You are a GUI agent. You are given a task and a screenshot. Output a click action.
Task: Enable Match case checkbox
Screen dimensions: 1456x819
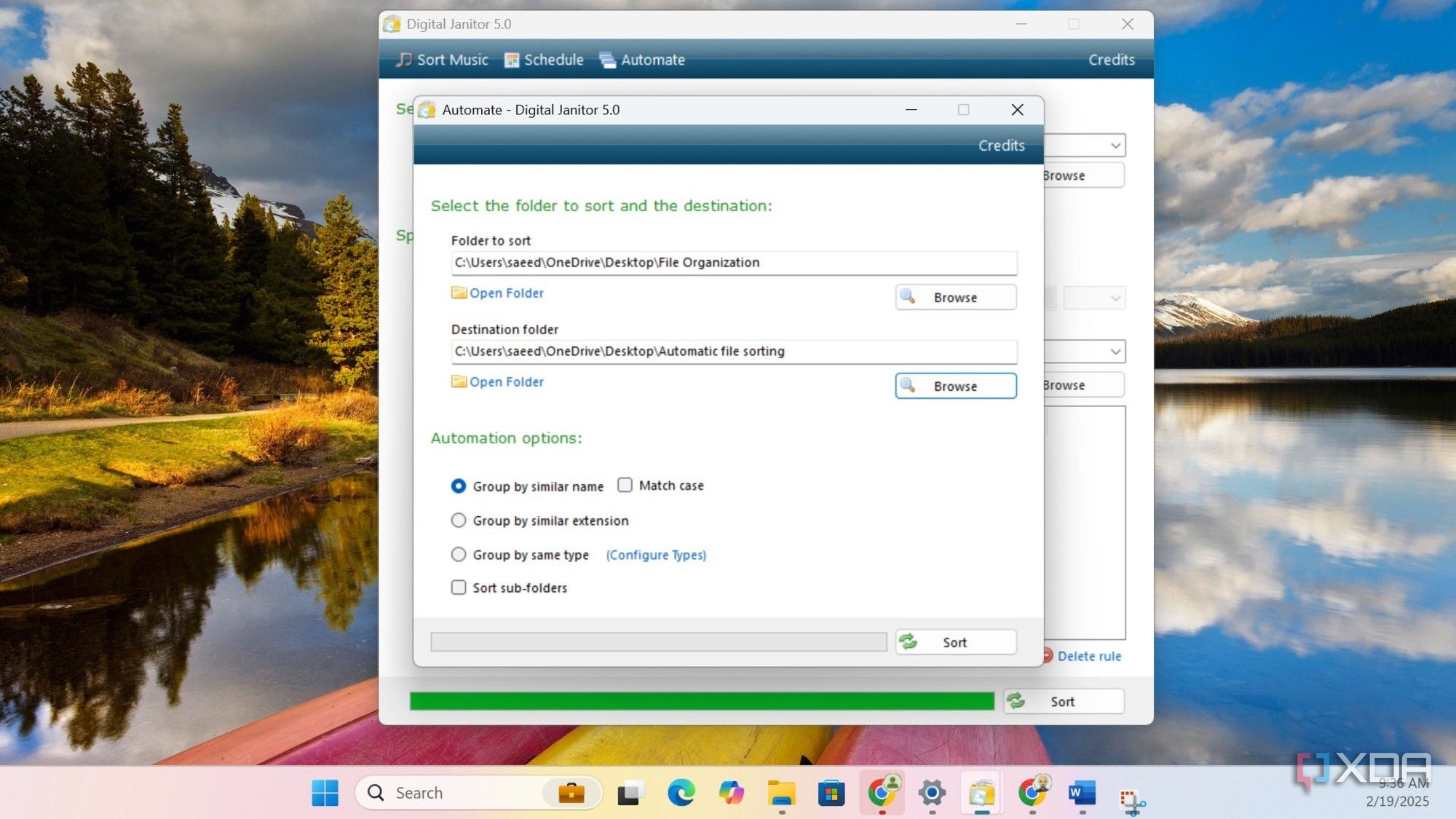[x=625, y=485]
